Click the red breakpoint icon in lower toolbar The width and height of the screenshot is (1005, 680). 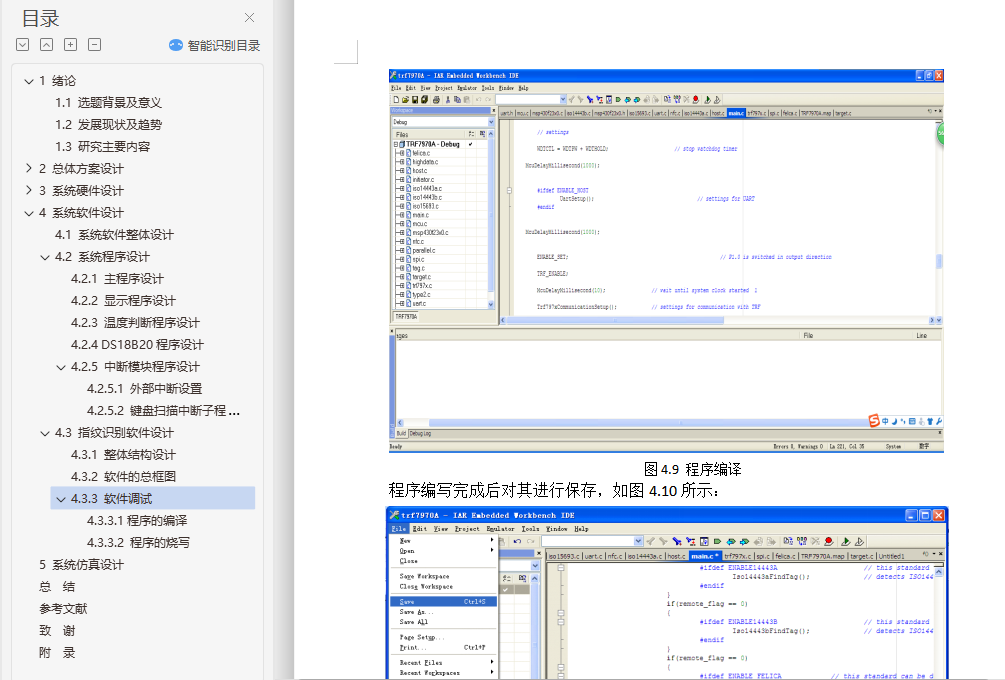pyautogui.click(x=829, y=542)
